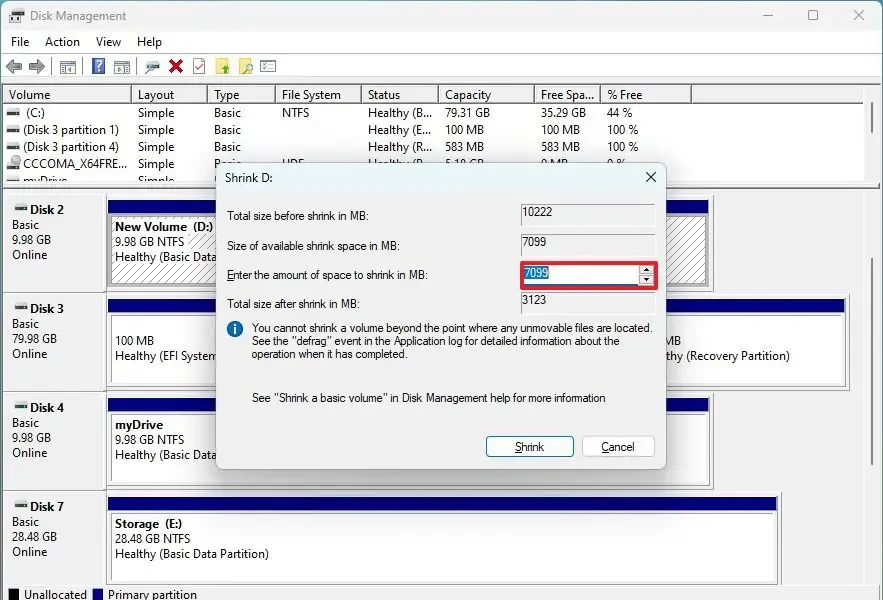Viewport: 883px width, 600px height.
Task: Select the Disk 3 label panel
Action: [55, 341]
